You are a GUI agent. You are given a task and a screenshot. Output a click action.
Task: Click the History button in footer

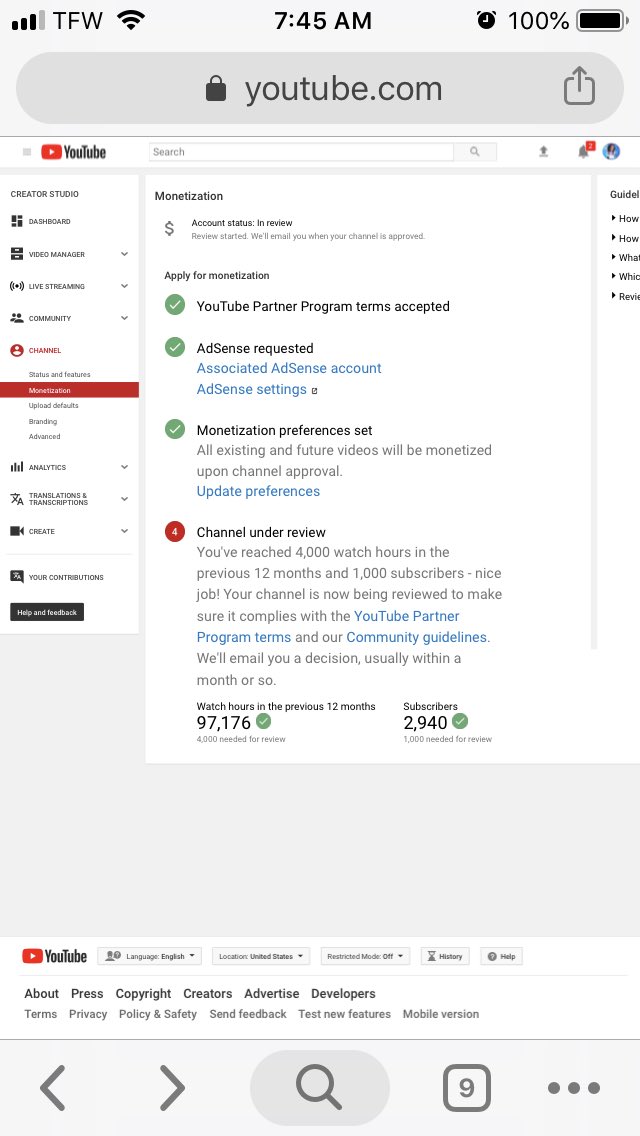[x=444, y=956]
